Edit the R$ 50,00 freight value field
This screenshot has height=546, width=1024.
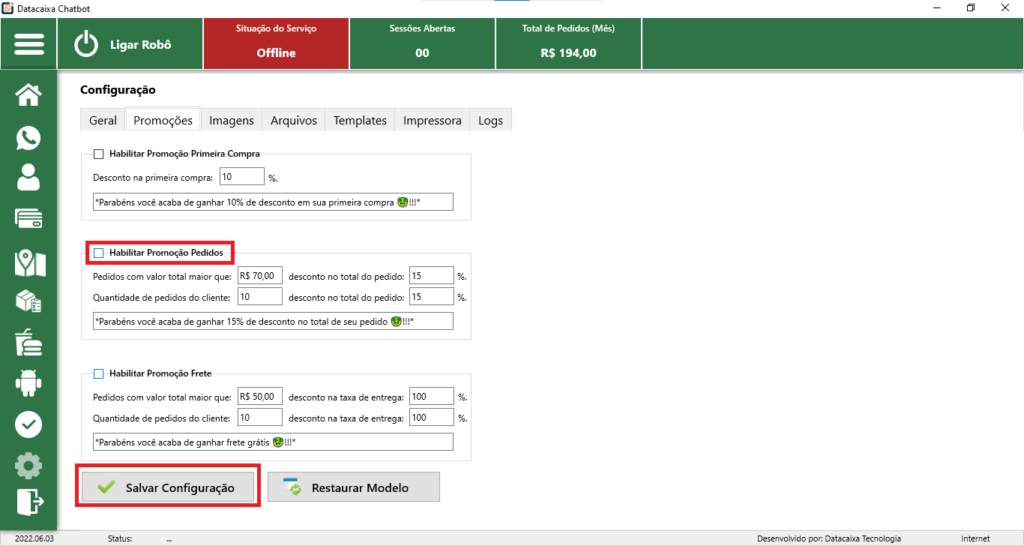pyautogui.click(x=260, y=396)
